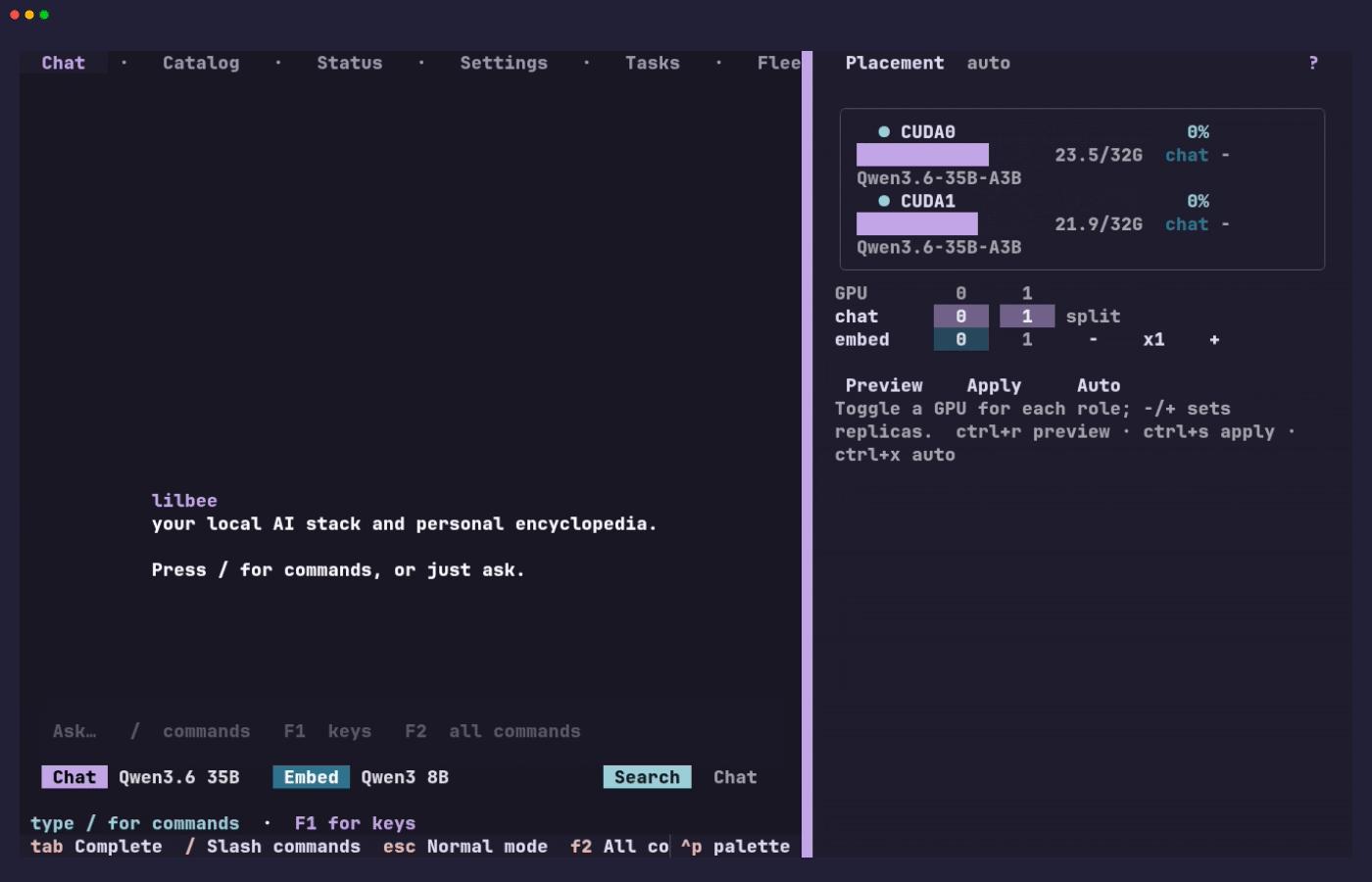Click CUDA0's Qwen3.6-35B-A3B model name
This screenshot has height=882, width=1372.
click(x=939, y=178)
